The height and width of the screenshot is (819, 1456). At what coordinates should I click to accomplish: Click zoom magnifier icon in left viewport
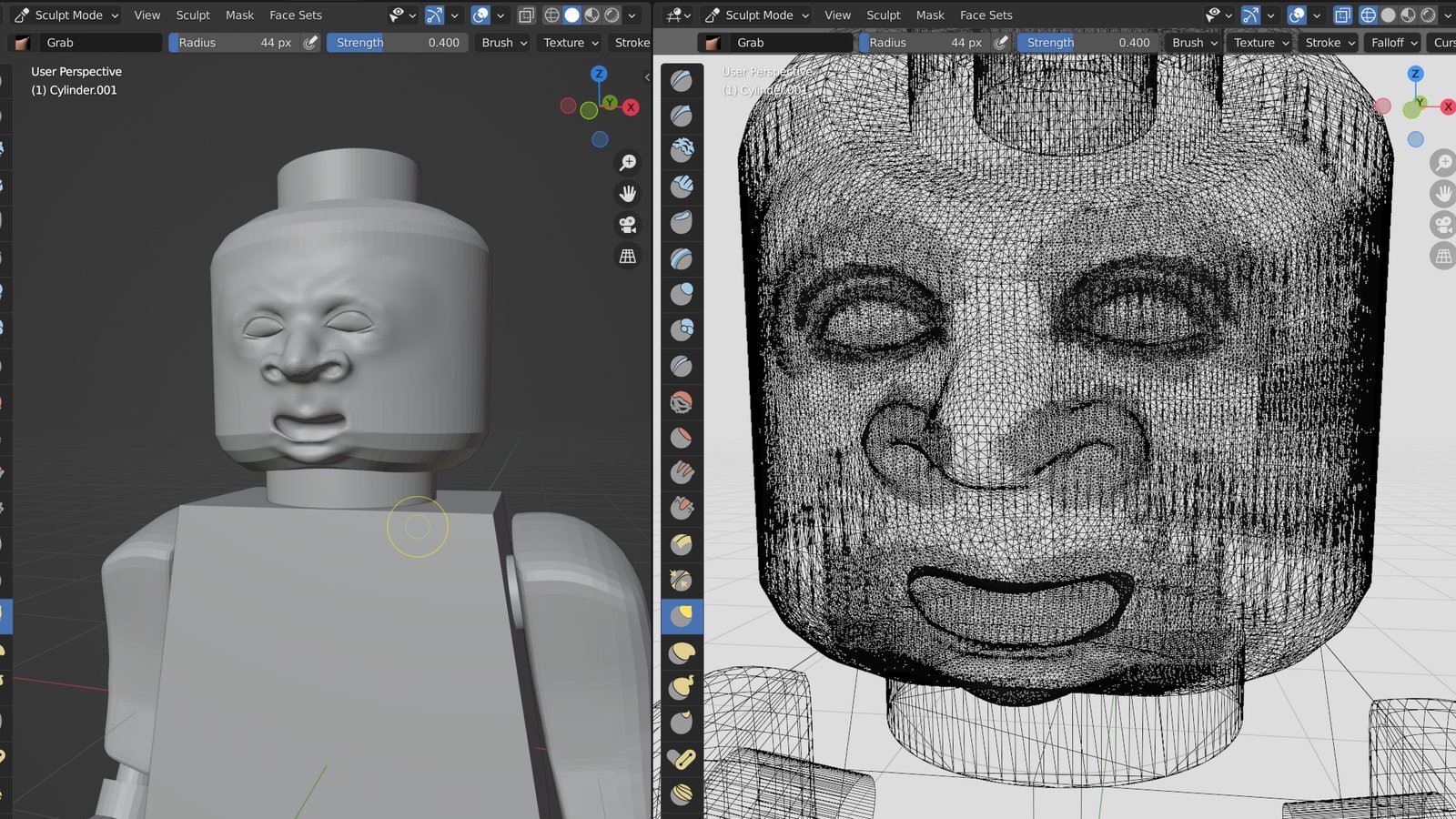click(x=628, y=162)
